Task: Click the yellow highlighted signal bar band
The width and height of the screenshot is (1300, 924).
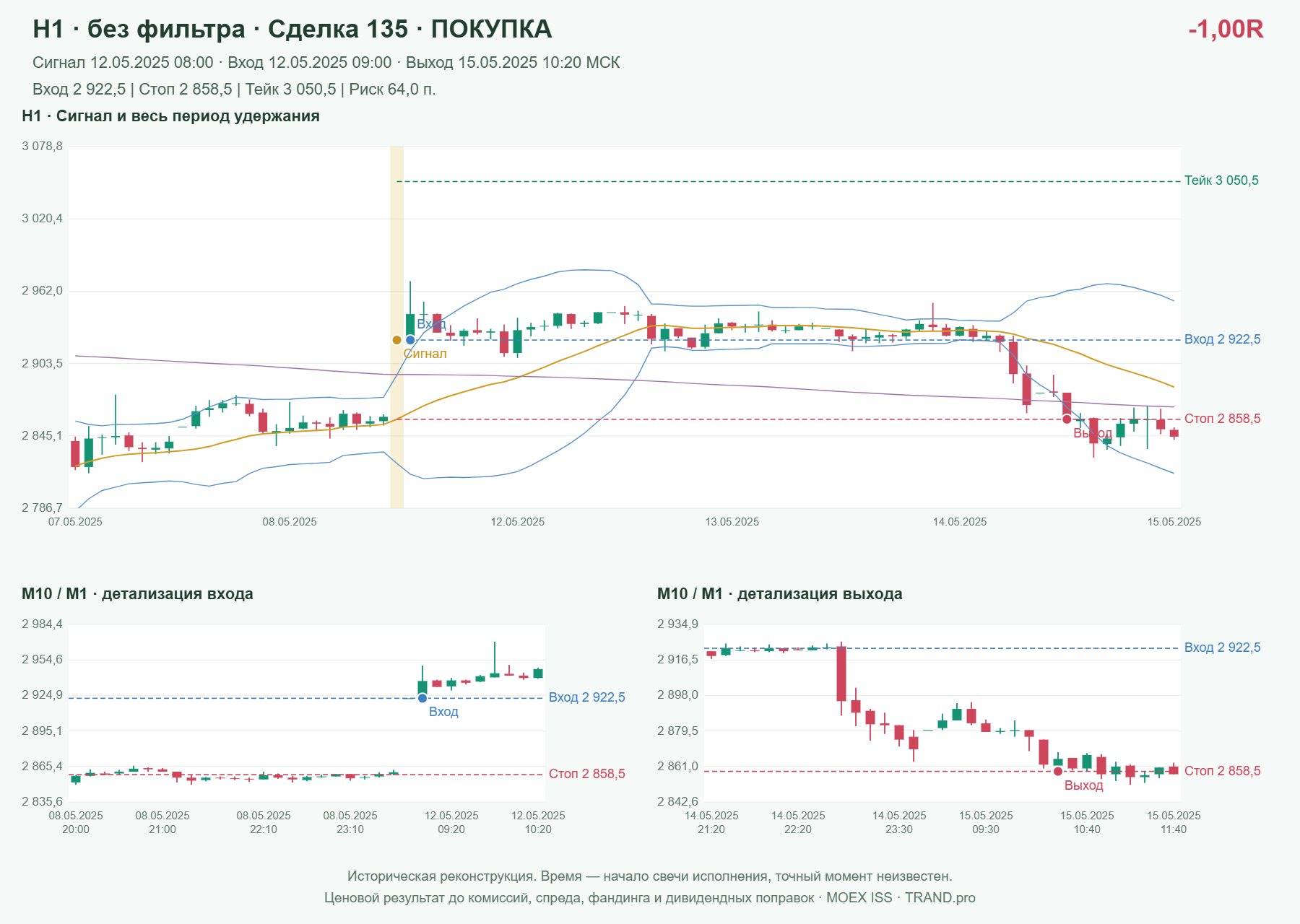Action: point(396,327)
